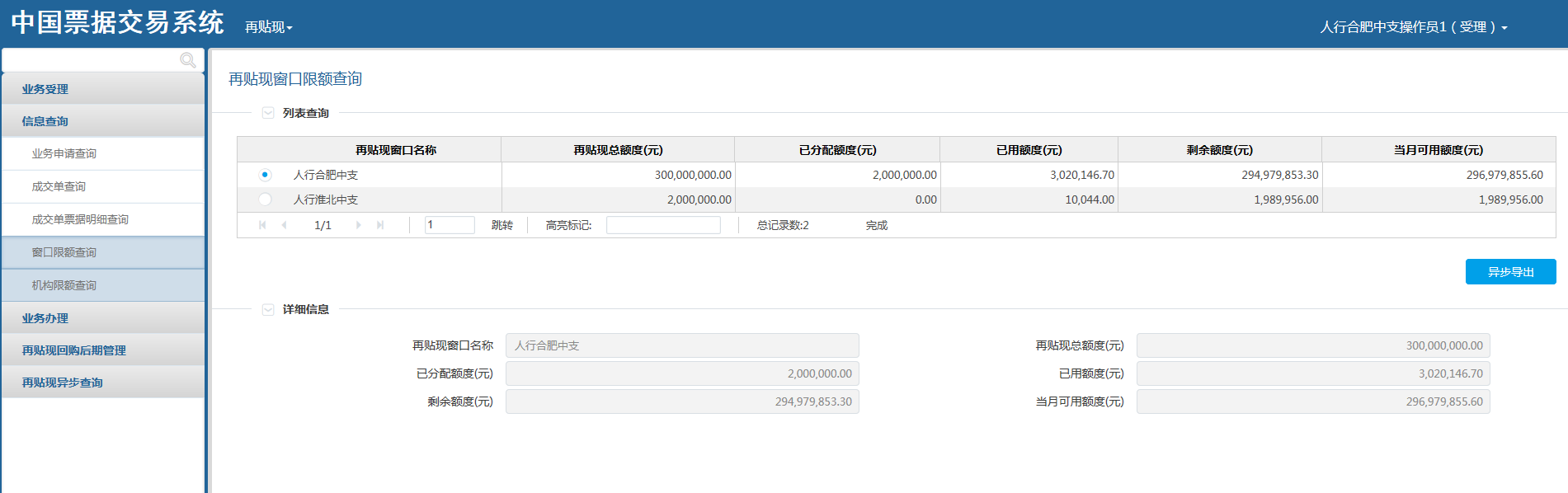Collapse the 详细信息 section

(268, 309)
